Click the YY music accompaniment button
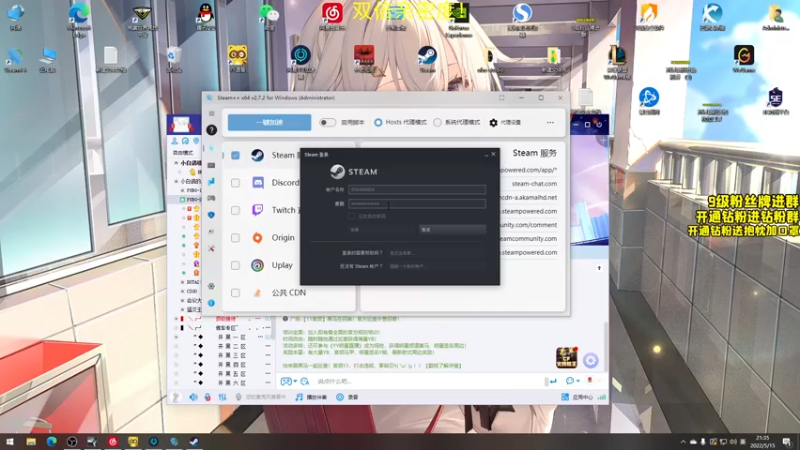The image size is (800, 450). [x=311, y=397]
